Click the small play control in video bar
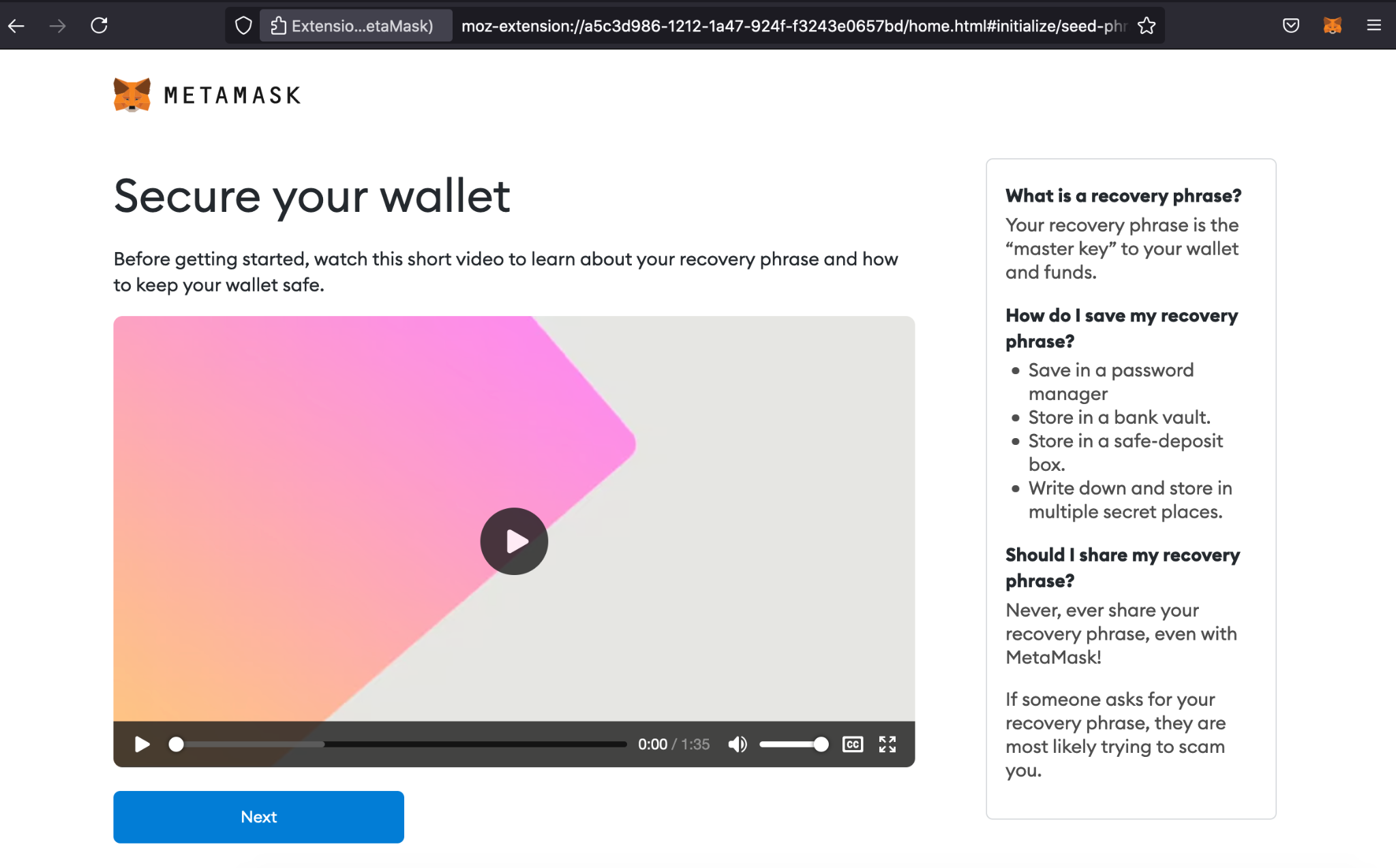Viewport: 1396px width, 868px height. tap(142, 744)
